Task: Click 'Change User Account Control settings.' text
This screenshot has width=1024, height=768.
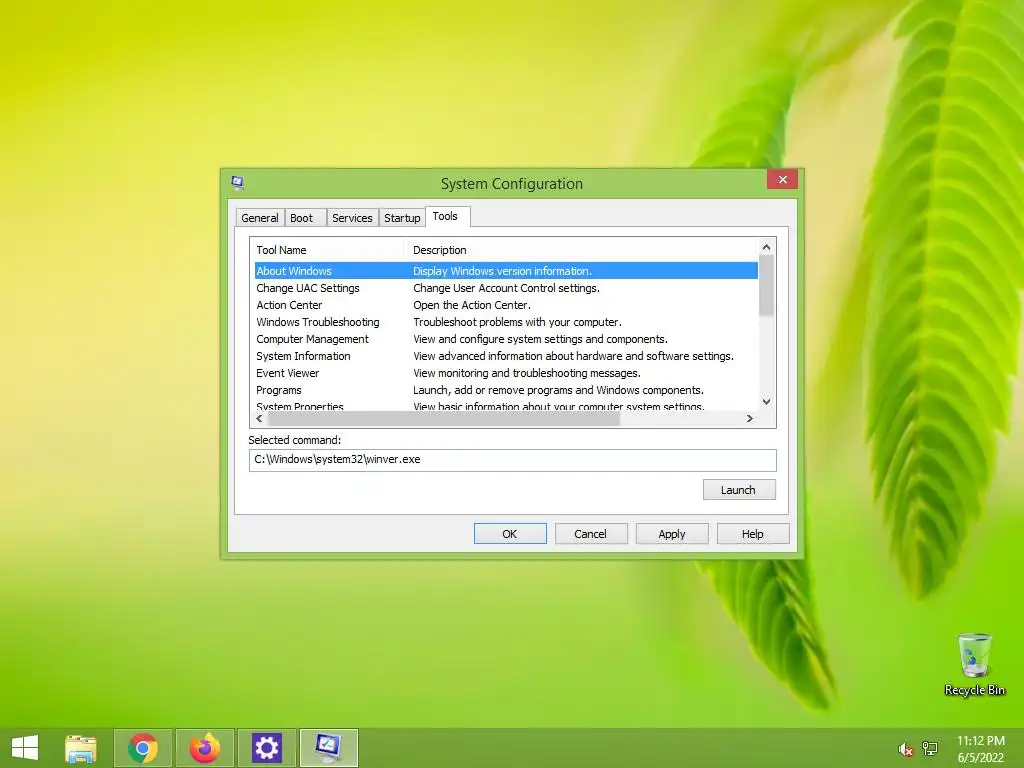Action: (506, 288)
